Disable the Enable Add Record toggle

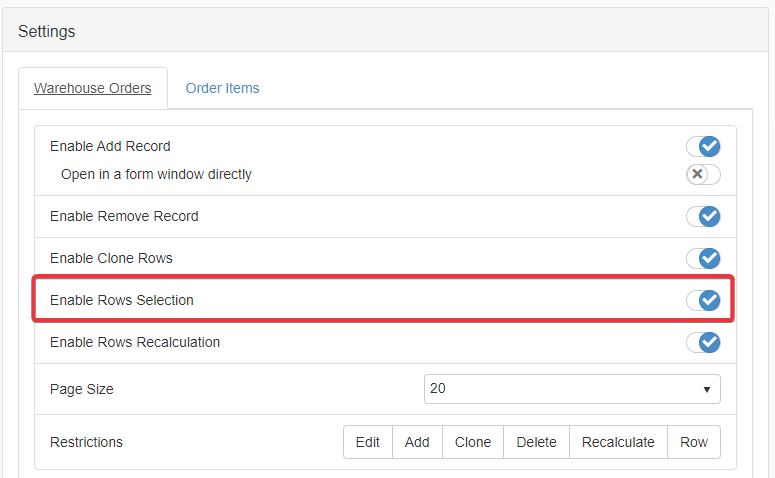[x=703, y=147]
